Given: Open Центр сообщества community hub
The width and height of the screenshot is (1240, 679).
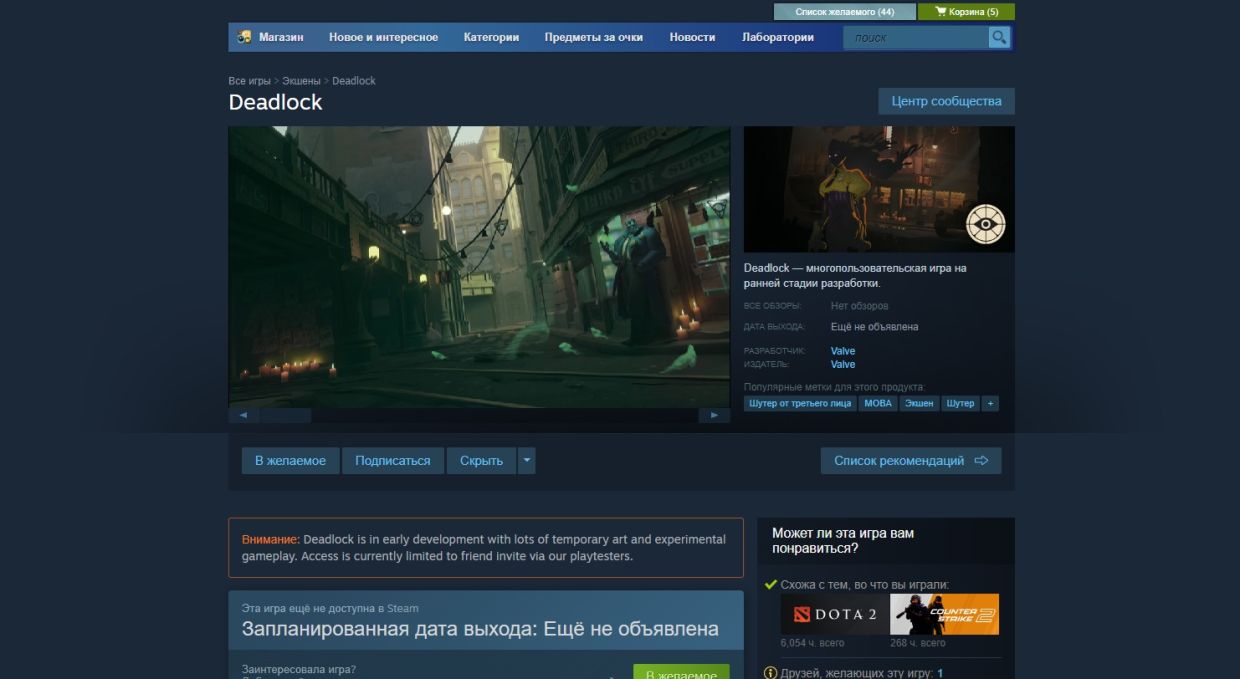Looking at the screenshot, I should tap(946, 101).
